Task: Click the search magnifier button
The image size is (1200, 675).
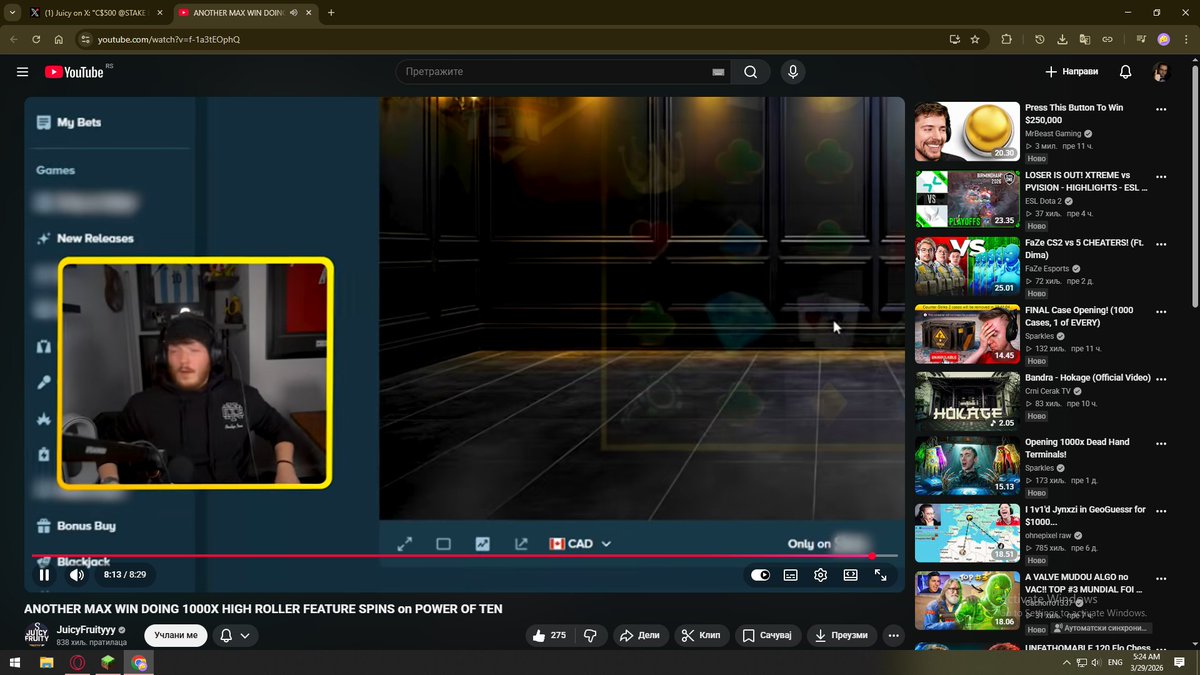Action: (x=750, y=72)
